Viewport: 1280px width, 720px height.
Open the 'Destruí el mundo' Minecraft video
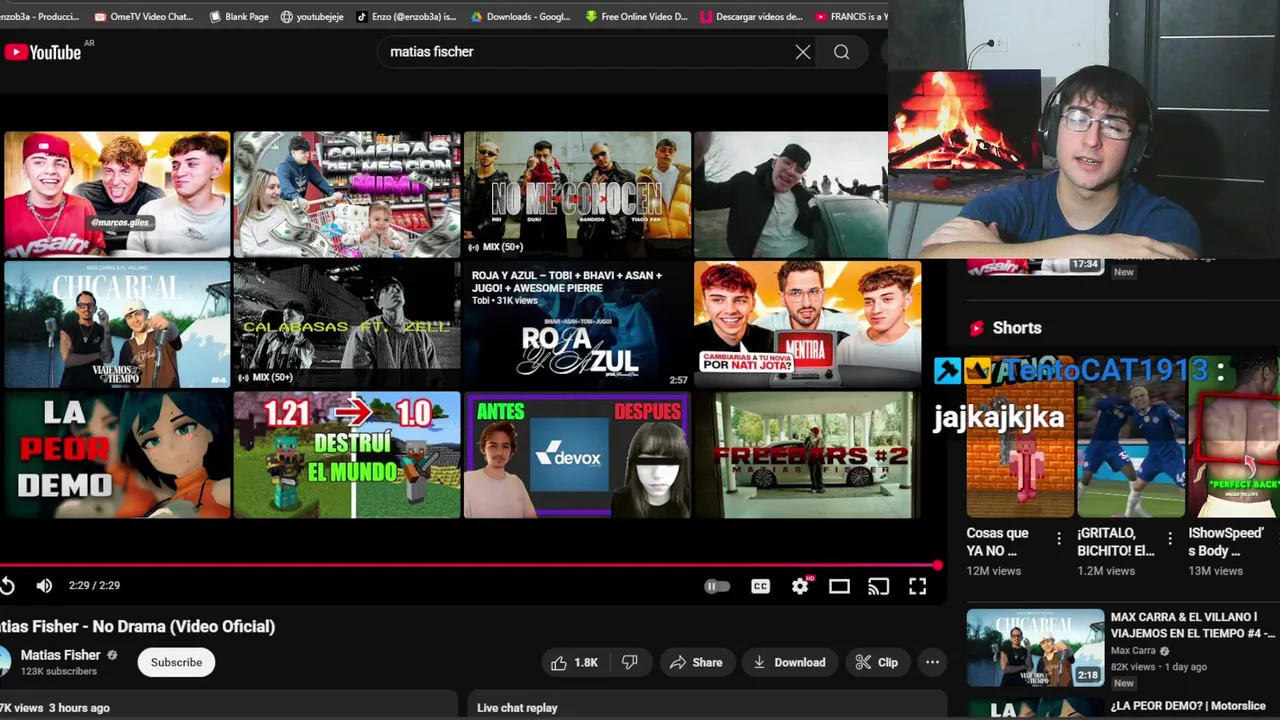click(347, 454)
